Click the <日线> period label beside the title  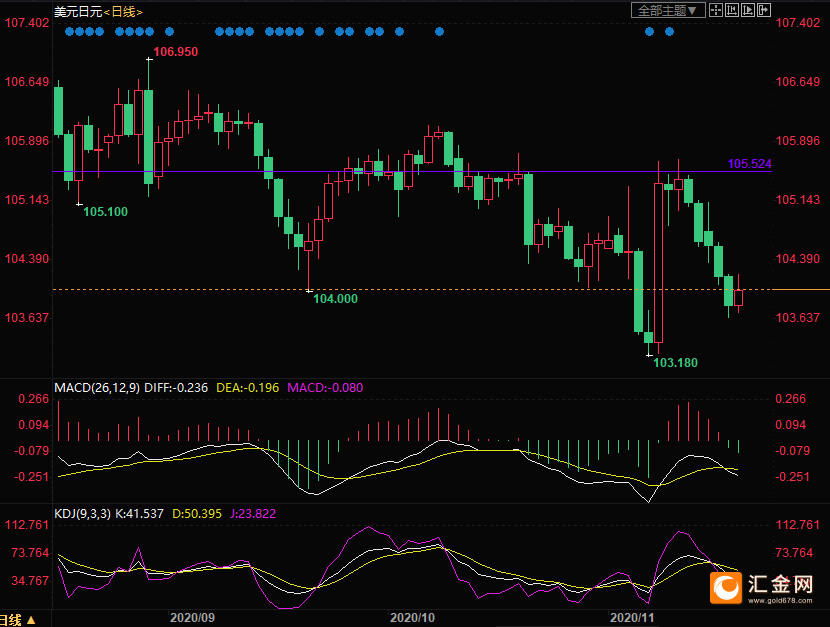[x=123, y=12]
